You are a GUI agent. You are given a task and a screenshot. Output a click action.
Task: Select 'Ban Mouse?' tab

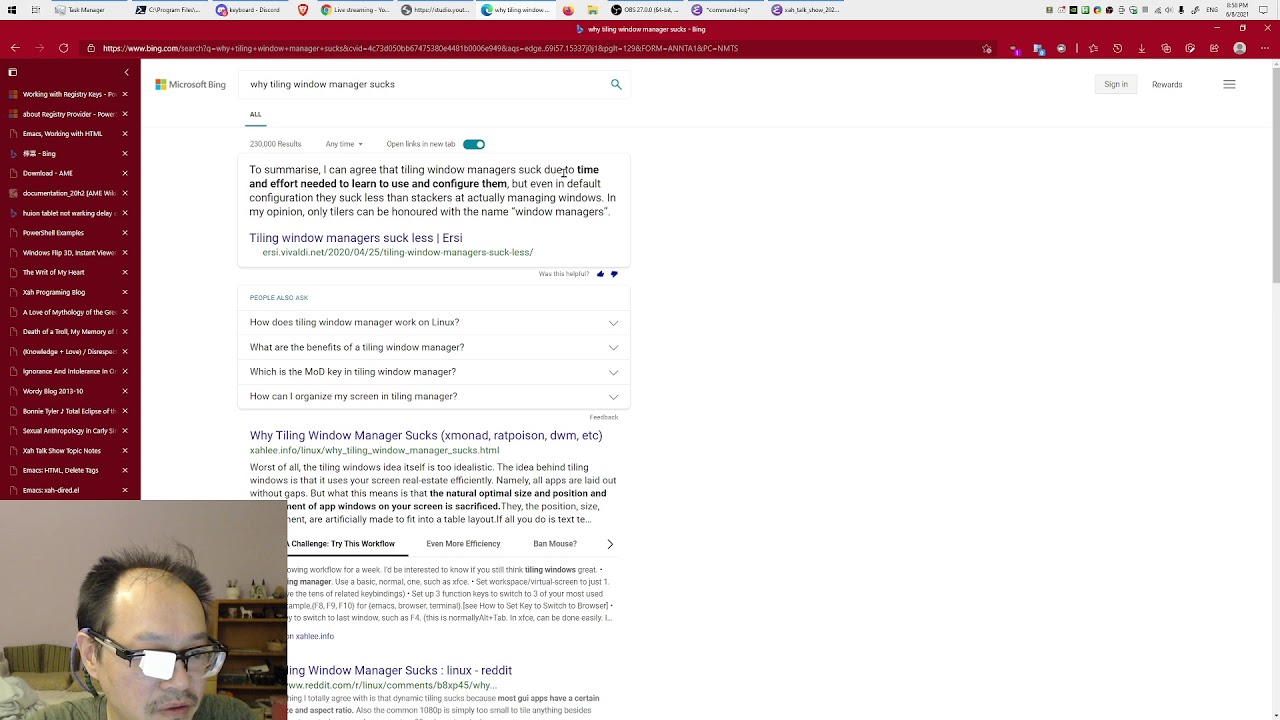tap(555, 544)
